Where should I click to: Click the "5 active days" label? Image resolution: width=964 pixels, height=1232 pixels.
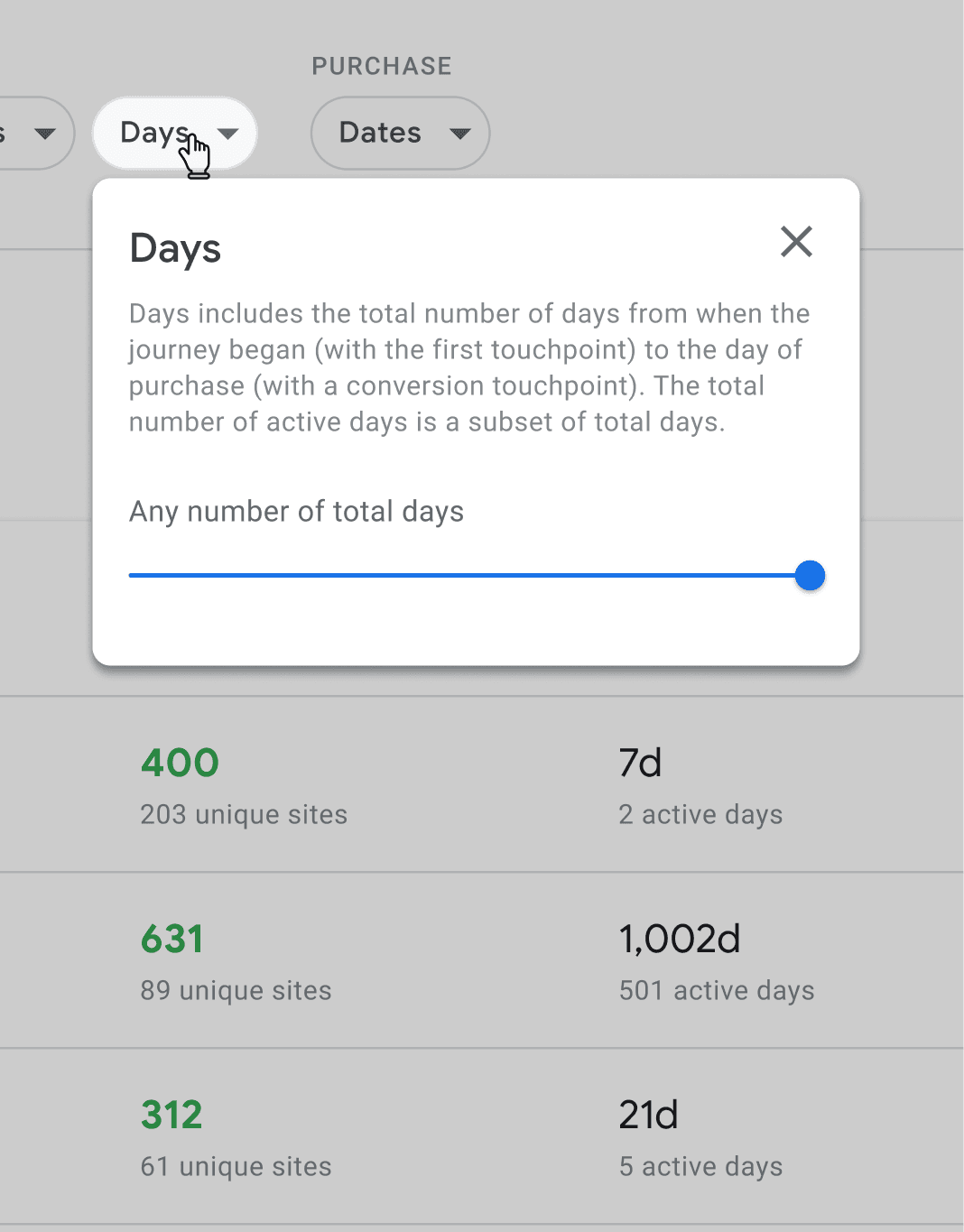coord(700,1166)
